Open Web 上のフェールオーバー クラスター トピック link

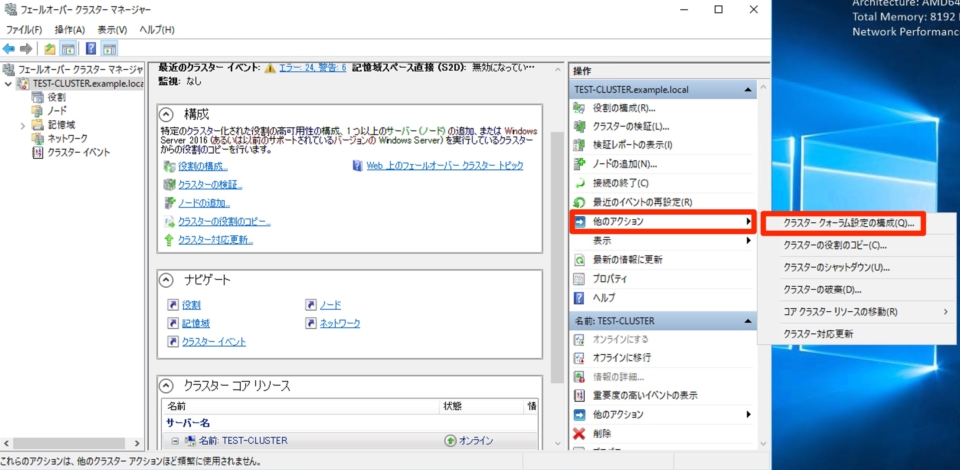pyautogui.click(x=445, y=166)
